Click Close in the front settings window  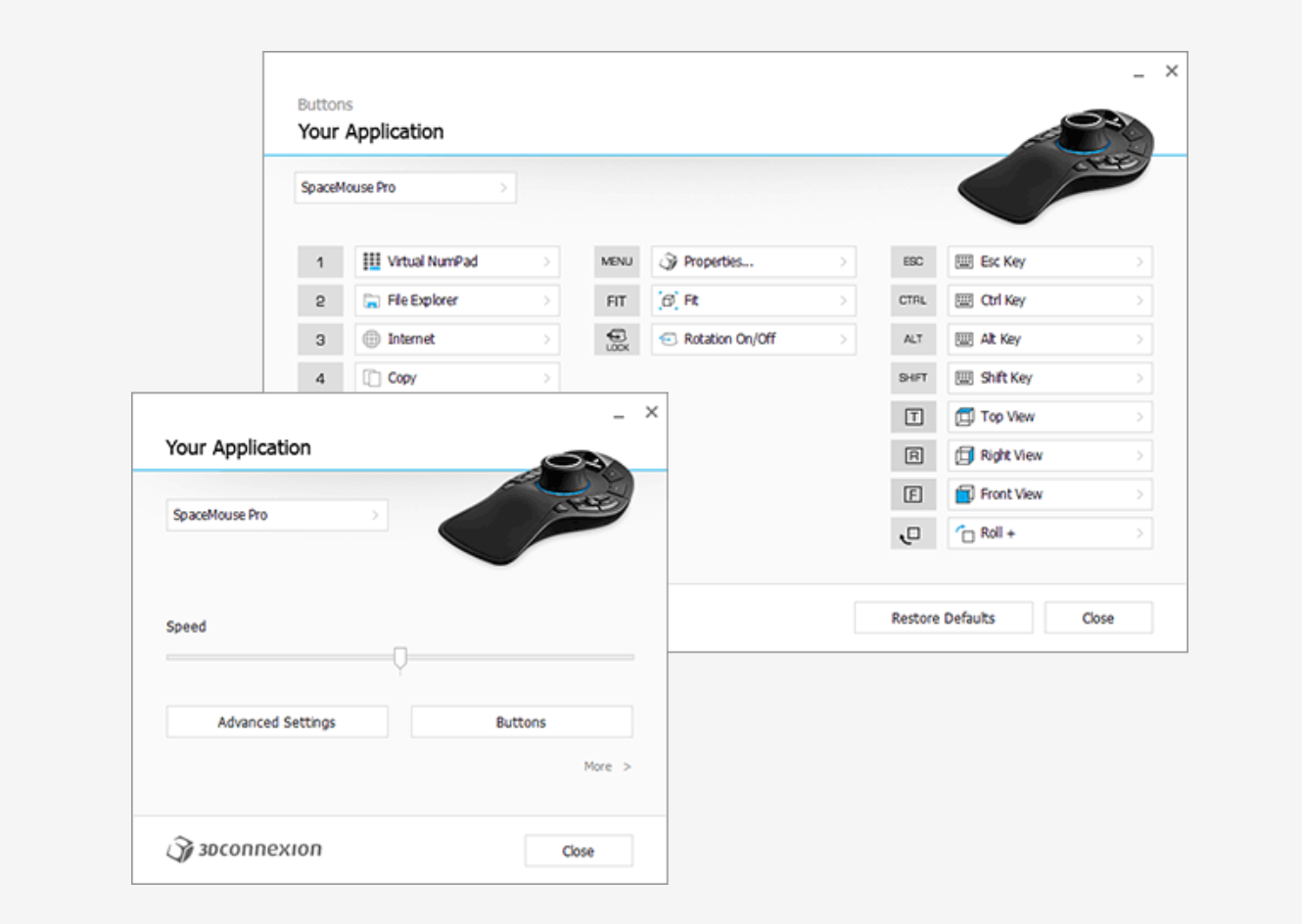click(x=578, y=851)
